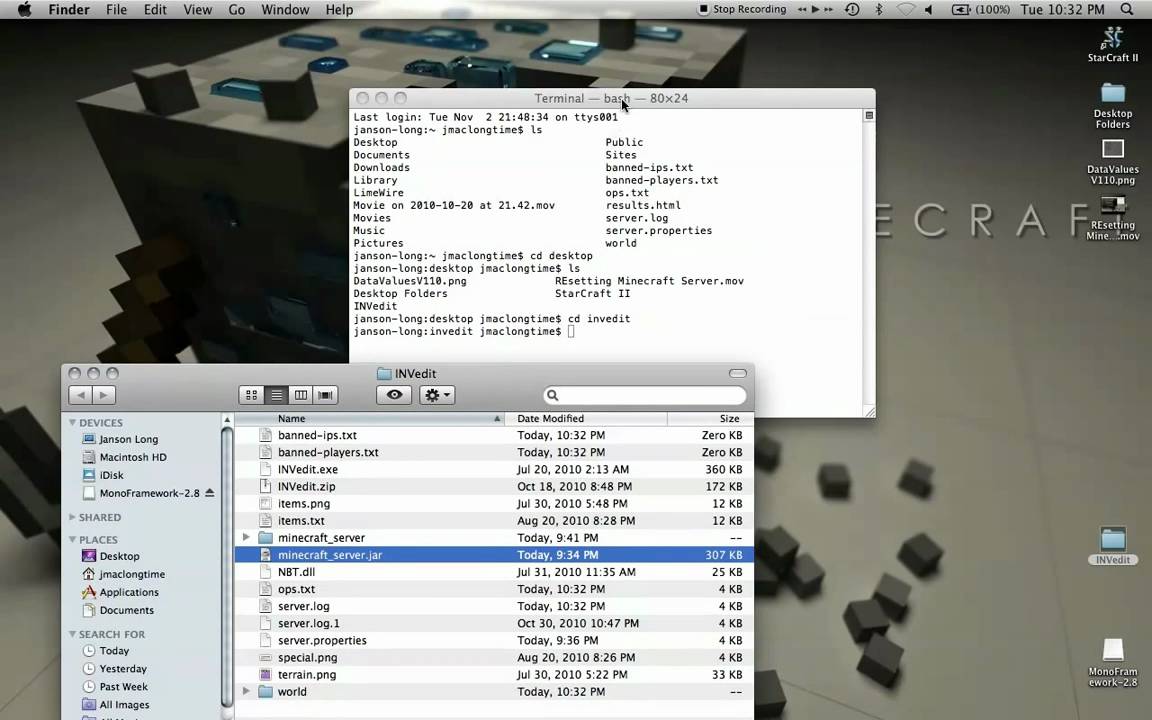The height and width of the screenshot is (720, 1152).
Task: Select special.png file
Action: pos(494,658)
